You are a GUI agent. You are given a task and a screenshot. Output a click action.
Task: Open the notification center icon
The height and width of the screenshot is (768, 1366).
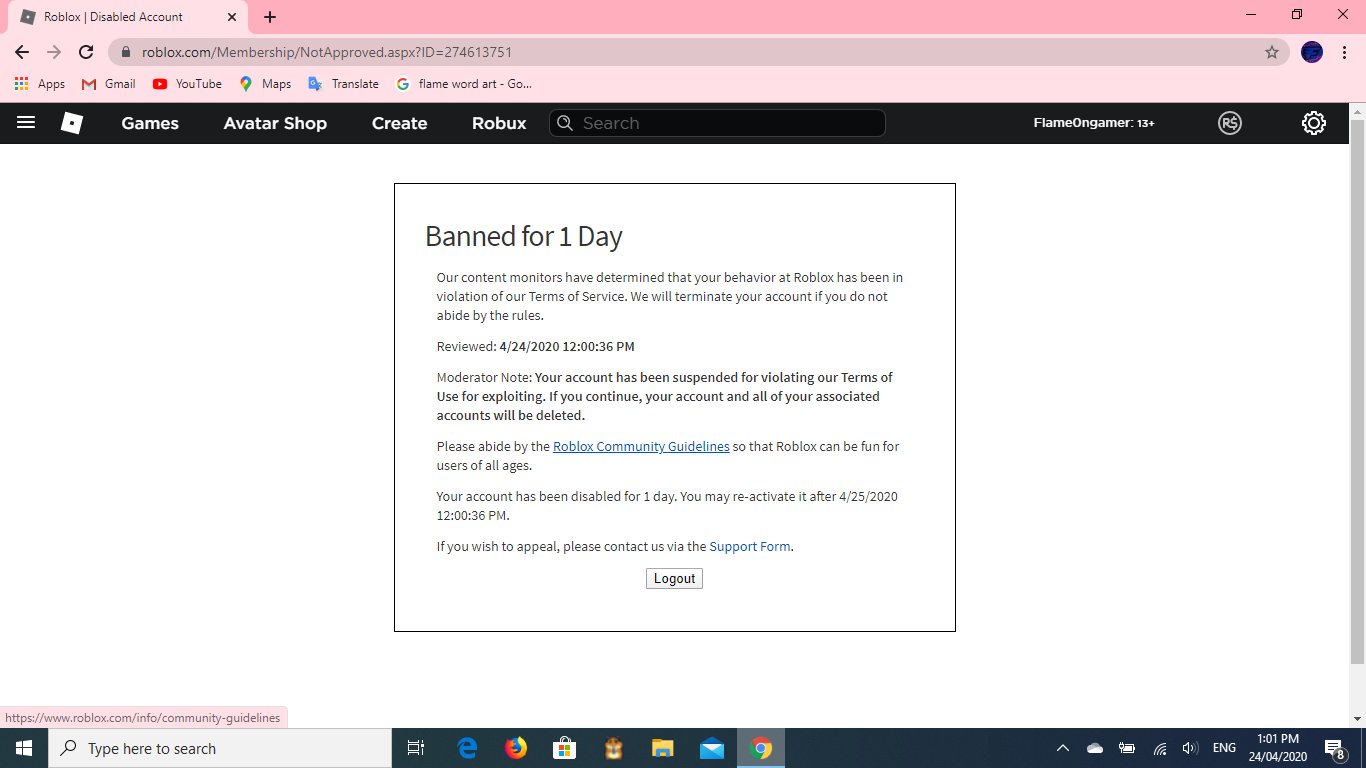point(1334,748)
